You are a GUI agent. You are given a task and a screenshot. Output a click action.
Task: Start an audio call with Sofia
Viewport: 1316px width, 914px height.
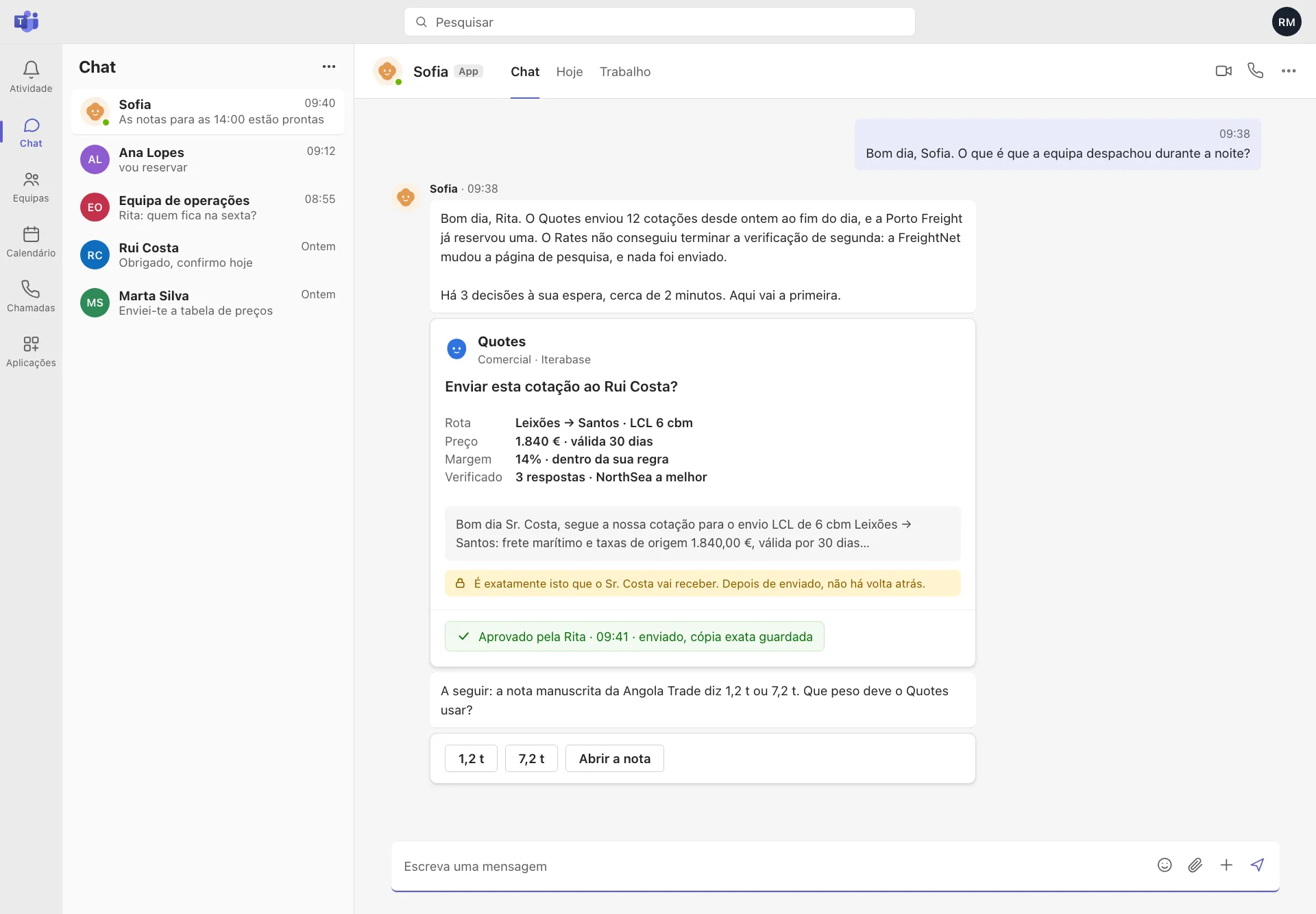click(x=1255, y=71)
